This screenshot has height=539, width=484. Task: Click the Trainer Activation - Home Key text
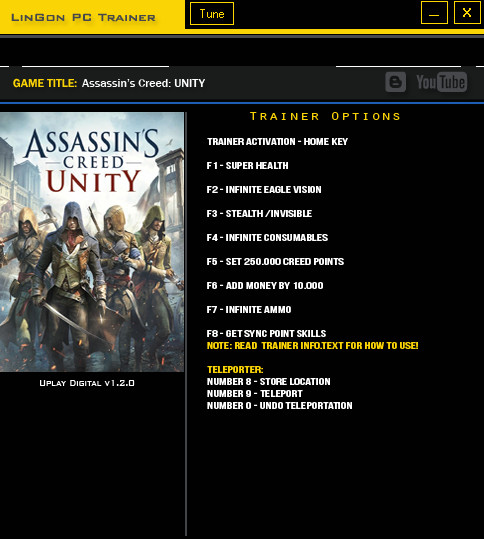coord(277,142)
